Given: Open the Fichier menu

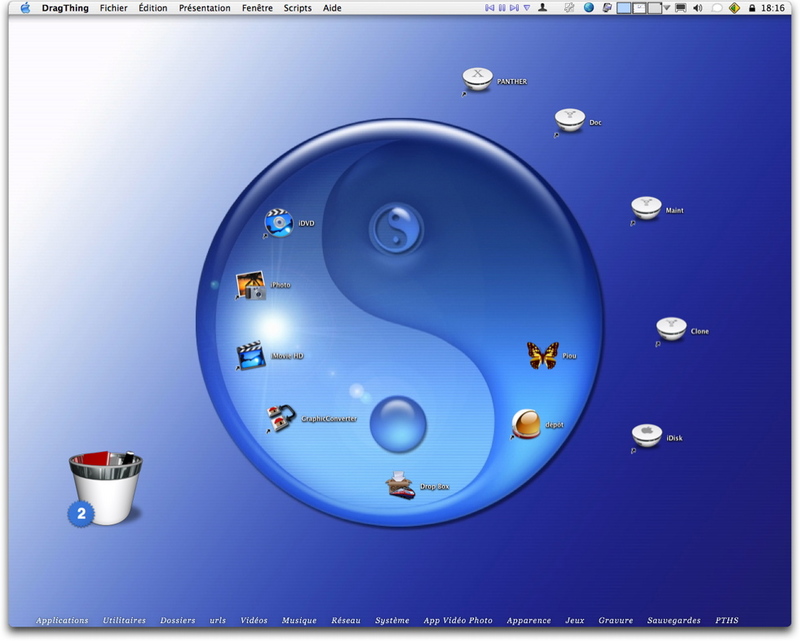Looking at the screenshot, I should (113, 8).
